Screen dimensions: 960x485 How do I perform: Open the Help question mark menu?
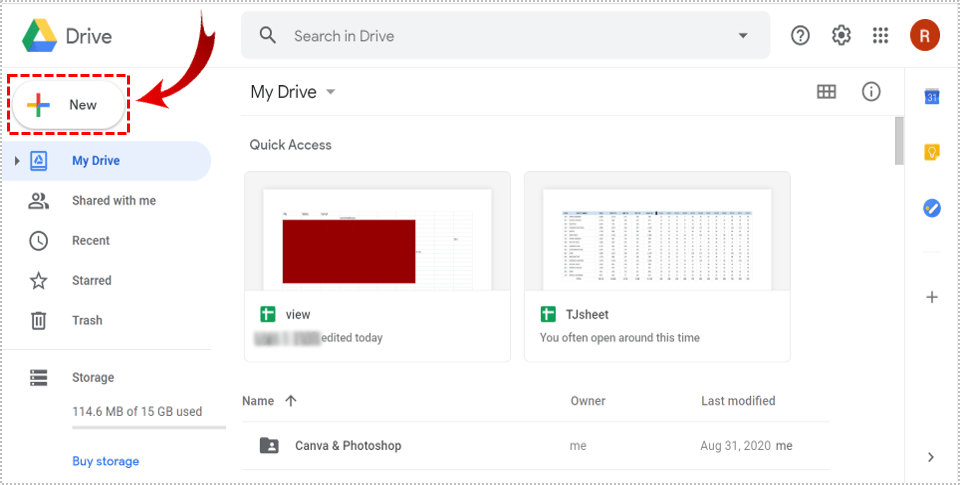click(800, 36)
